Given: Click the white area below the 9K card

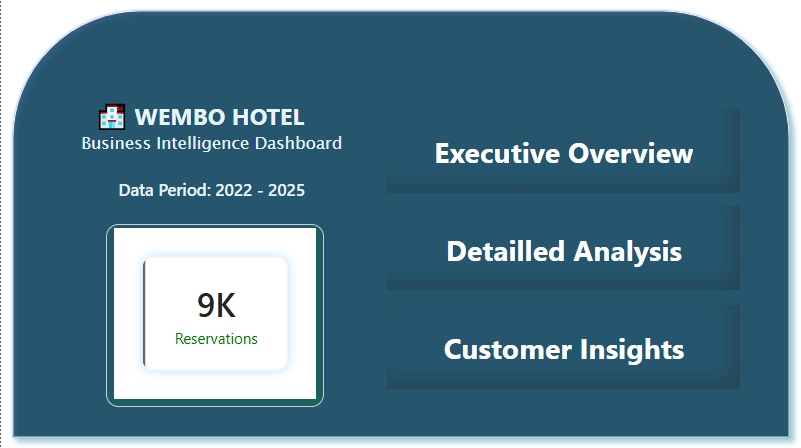Looking at the screenshot, I should pyautogui.click(x=215, y=385).
